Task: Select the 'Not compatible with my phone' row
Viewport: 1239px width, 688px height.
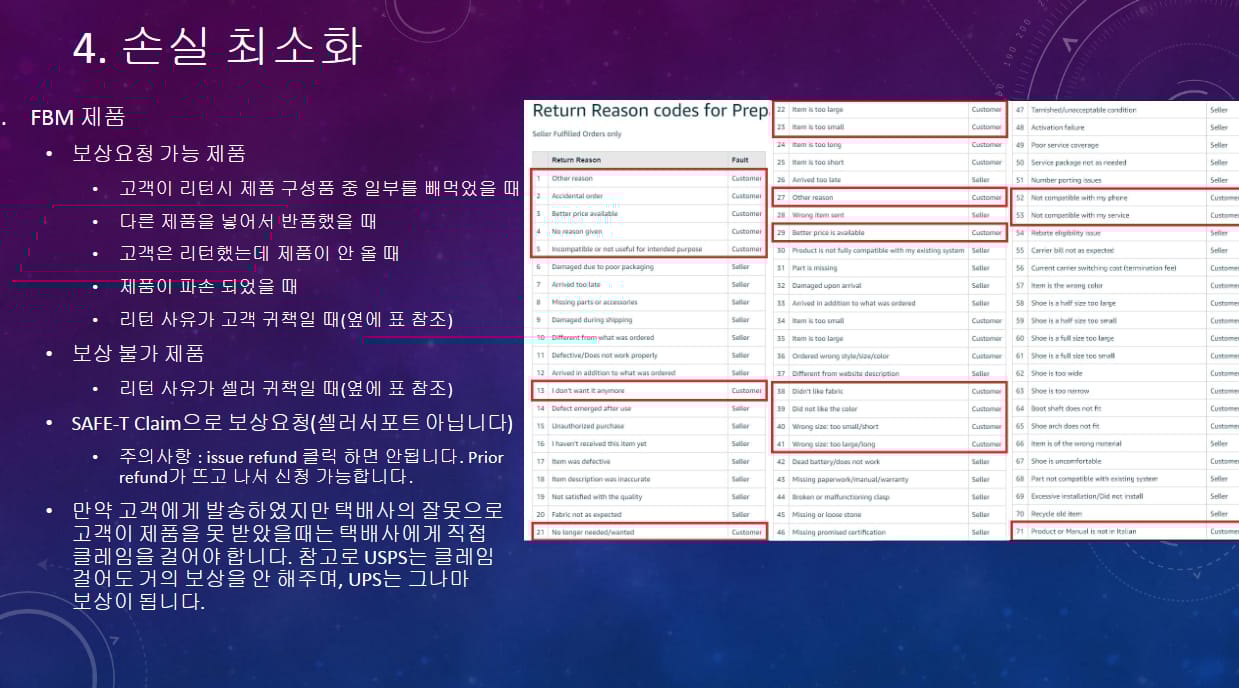Action: pyautogui.click(x=1125, y=198)
